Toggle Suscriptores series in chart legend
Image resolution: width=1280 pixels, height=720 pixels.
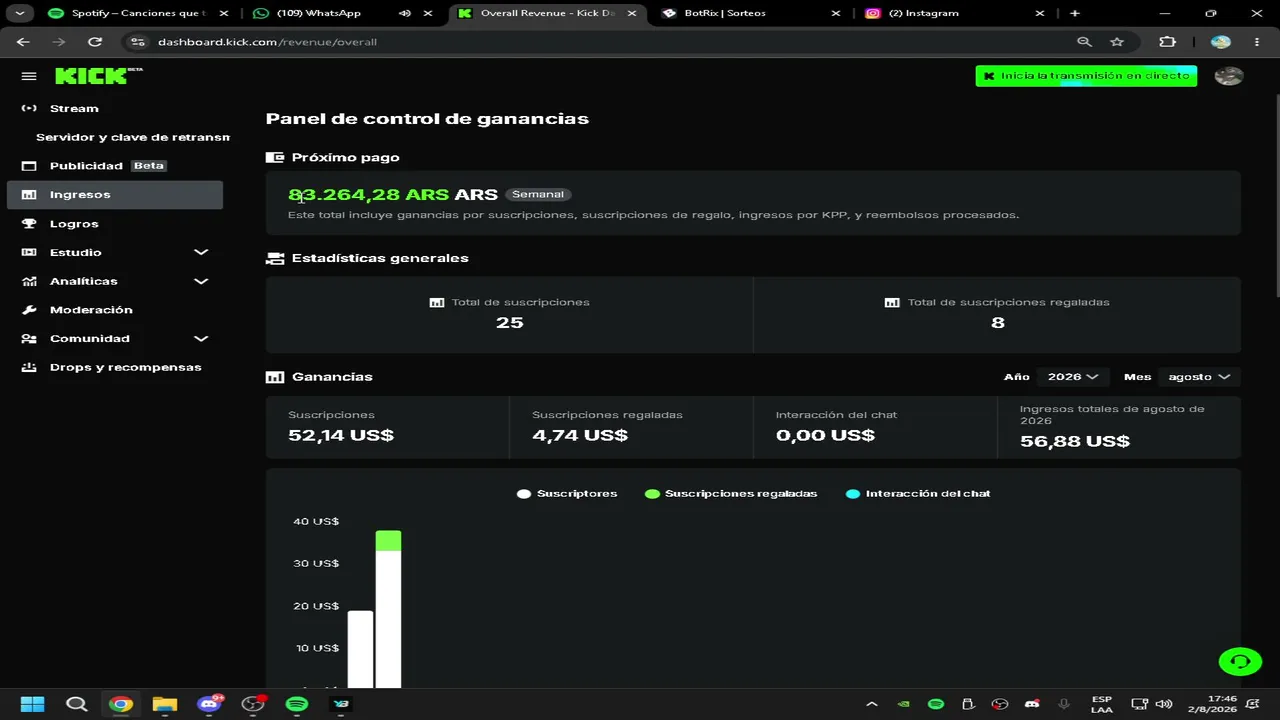(x=567, y=493)
